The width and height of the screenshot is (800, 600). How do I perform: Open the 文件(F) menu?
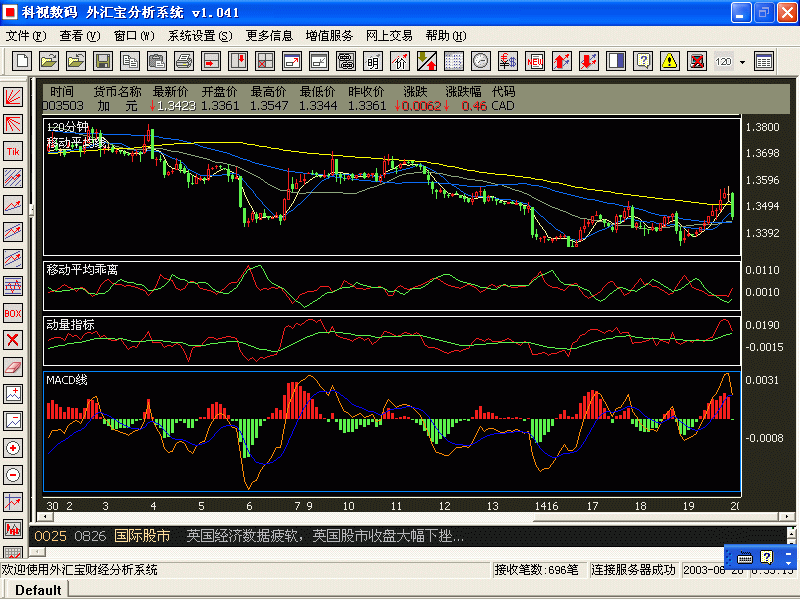tap(26, 36)
